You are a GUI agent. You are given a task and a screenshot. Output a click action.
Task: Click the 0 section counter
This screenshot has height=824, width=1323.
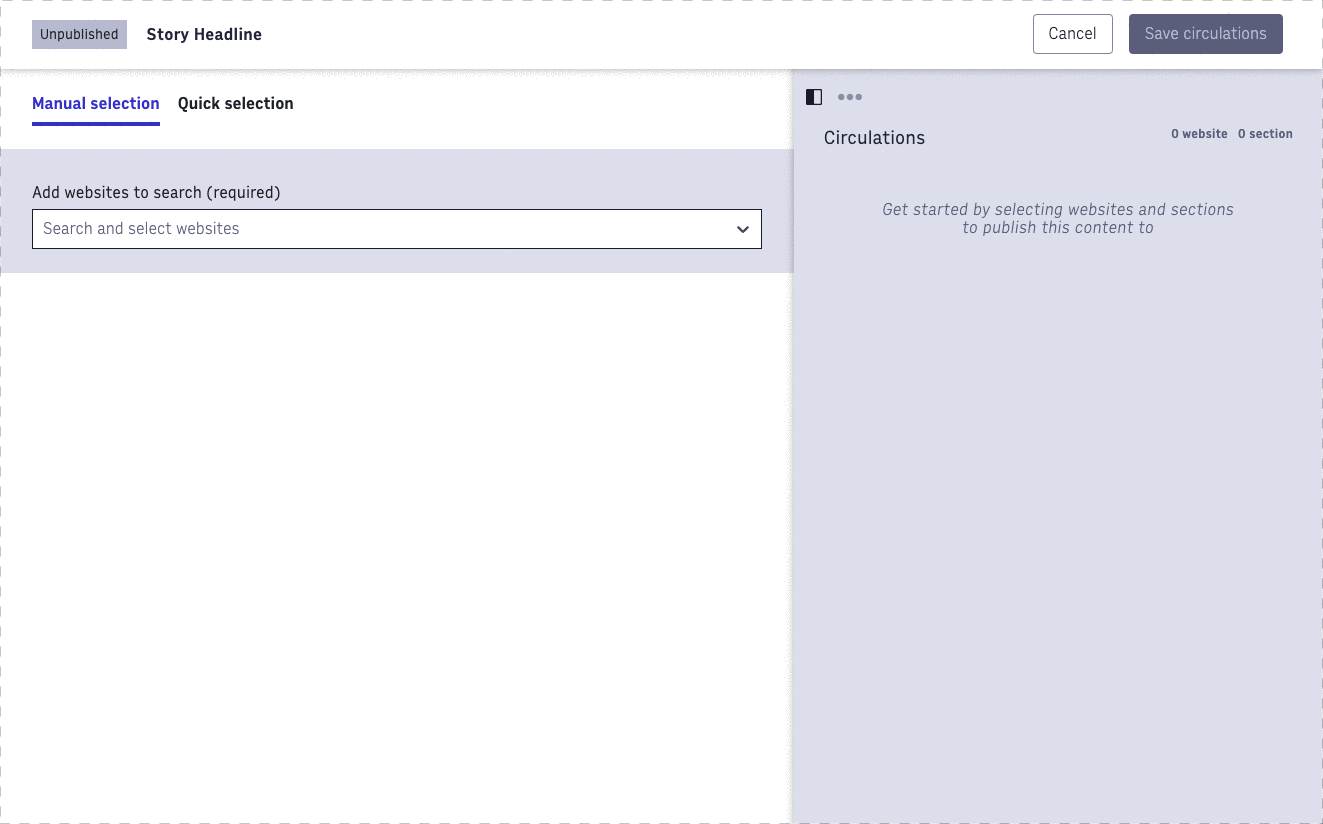pyautogui.click(x=1265, y=134)
